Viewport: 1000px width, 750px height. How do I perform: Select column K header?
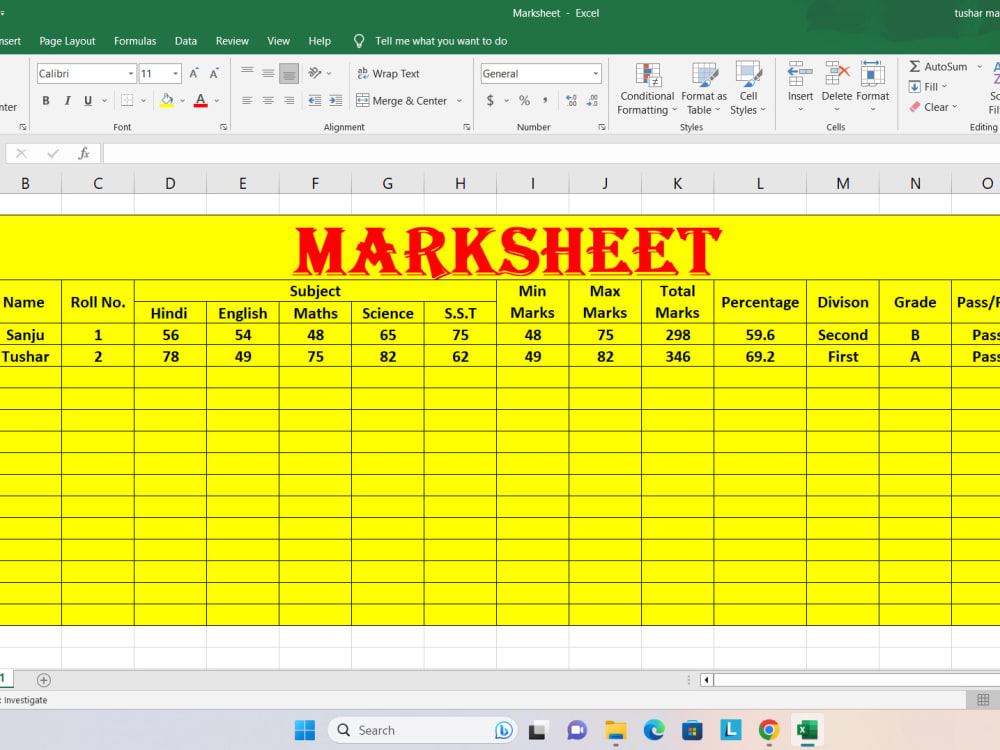677,184
